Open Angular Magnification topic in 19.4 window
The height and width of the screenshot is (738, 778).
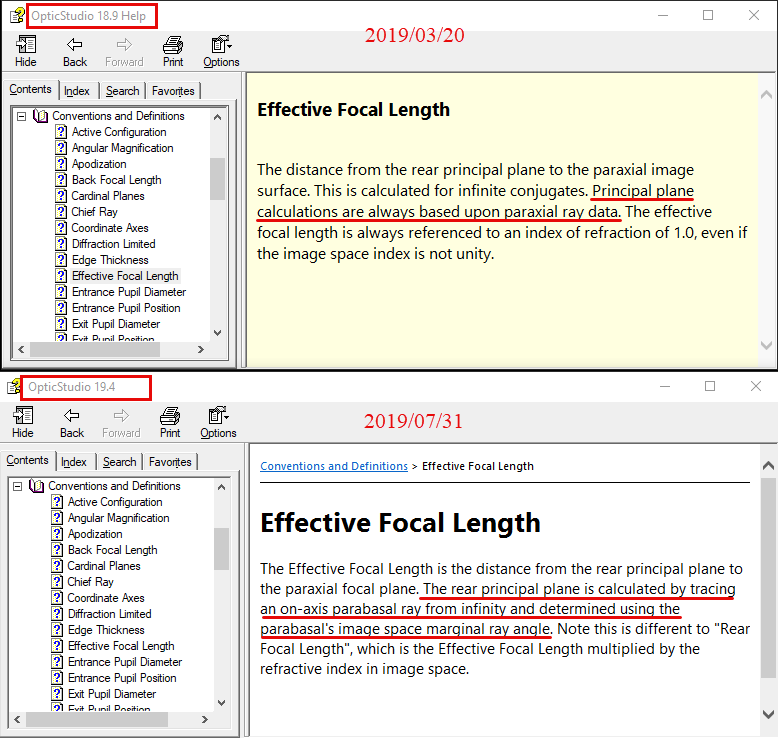(x=119, y=518)
